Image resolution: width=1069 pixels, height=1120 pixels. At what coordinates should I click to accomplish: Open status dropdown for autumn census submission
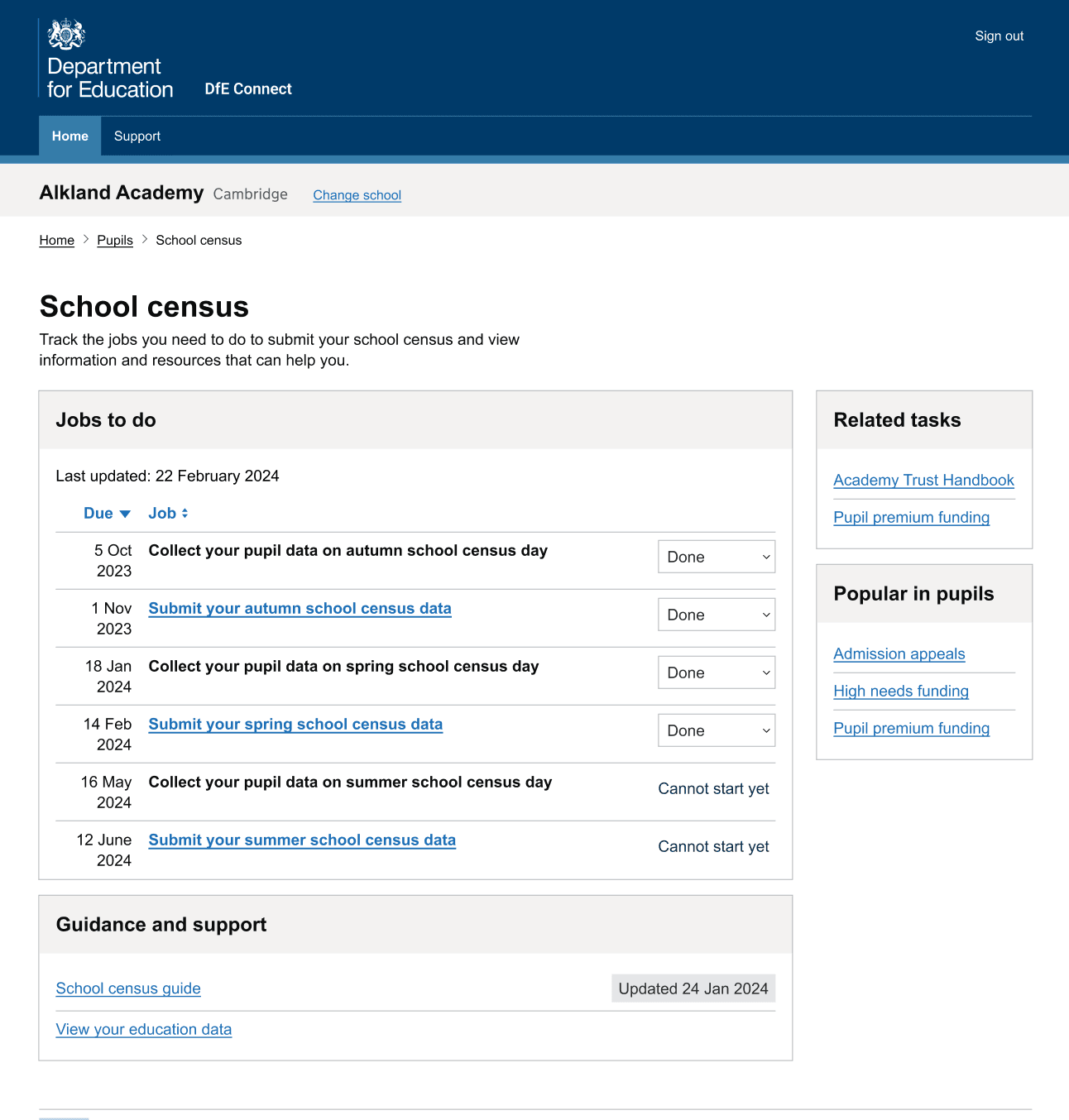[717, 615]
